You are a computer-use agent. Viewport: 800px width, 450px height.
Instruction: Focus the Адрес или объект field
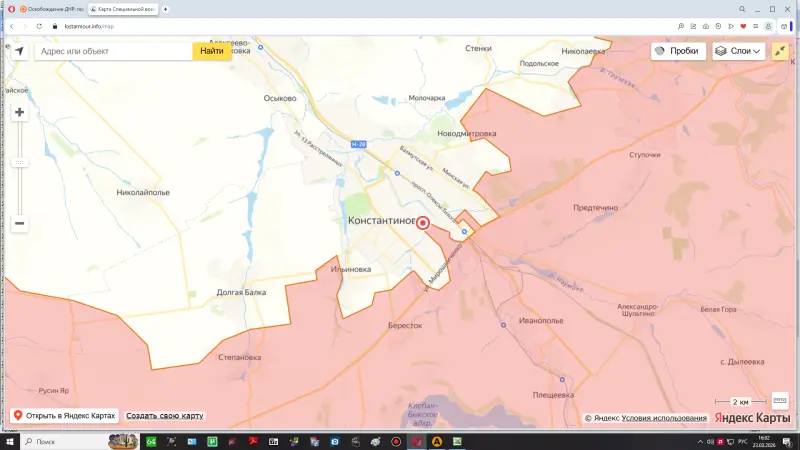point(112,51)
